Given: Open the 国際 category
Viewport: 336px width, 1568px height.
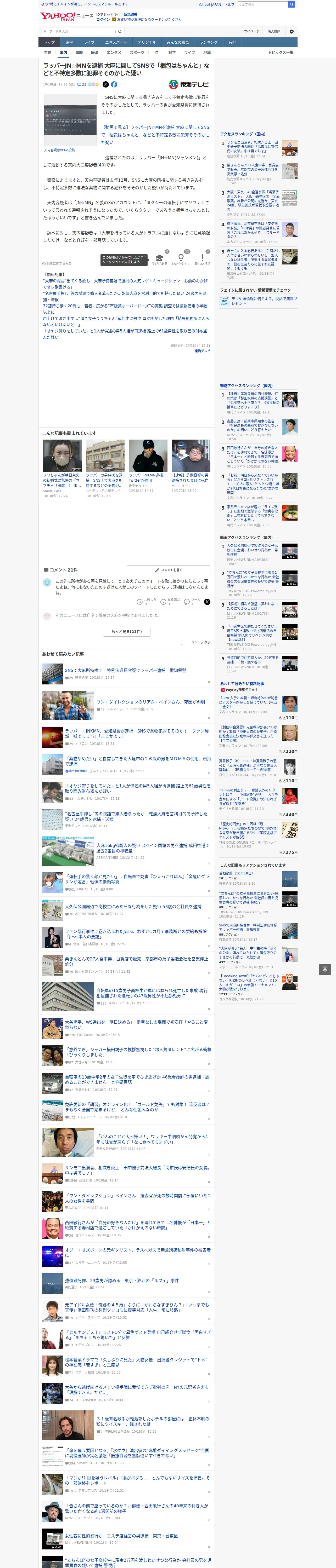Looking at the screenshot, I should (79, 52).
